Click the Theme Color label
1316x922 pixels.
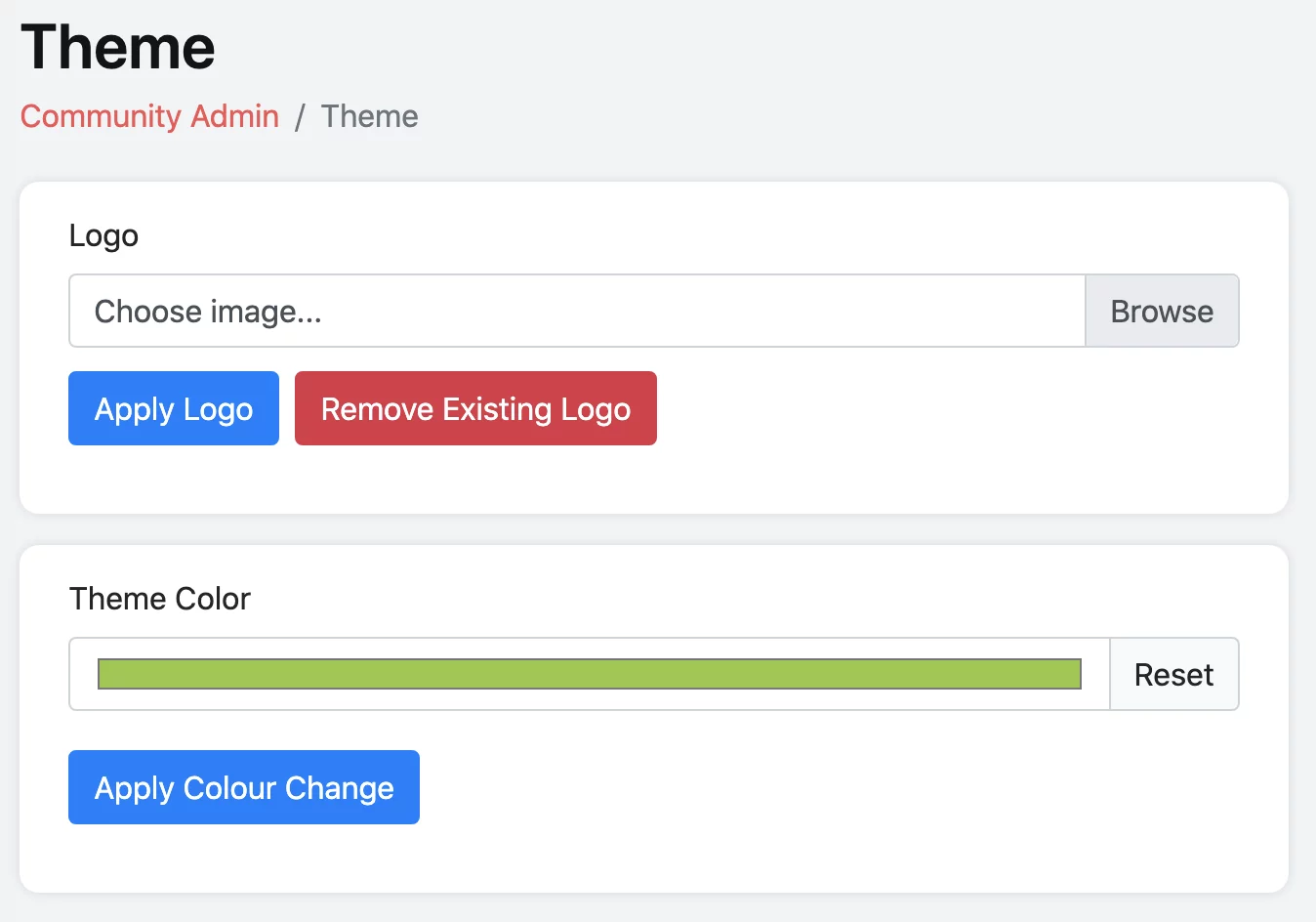pos(160,599)
